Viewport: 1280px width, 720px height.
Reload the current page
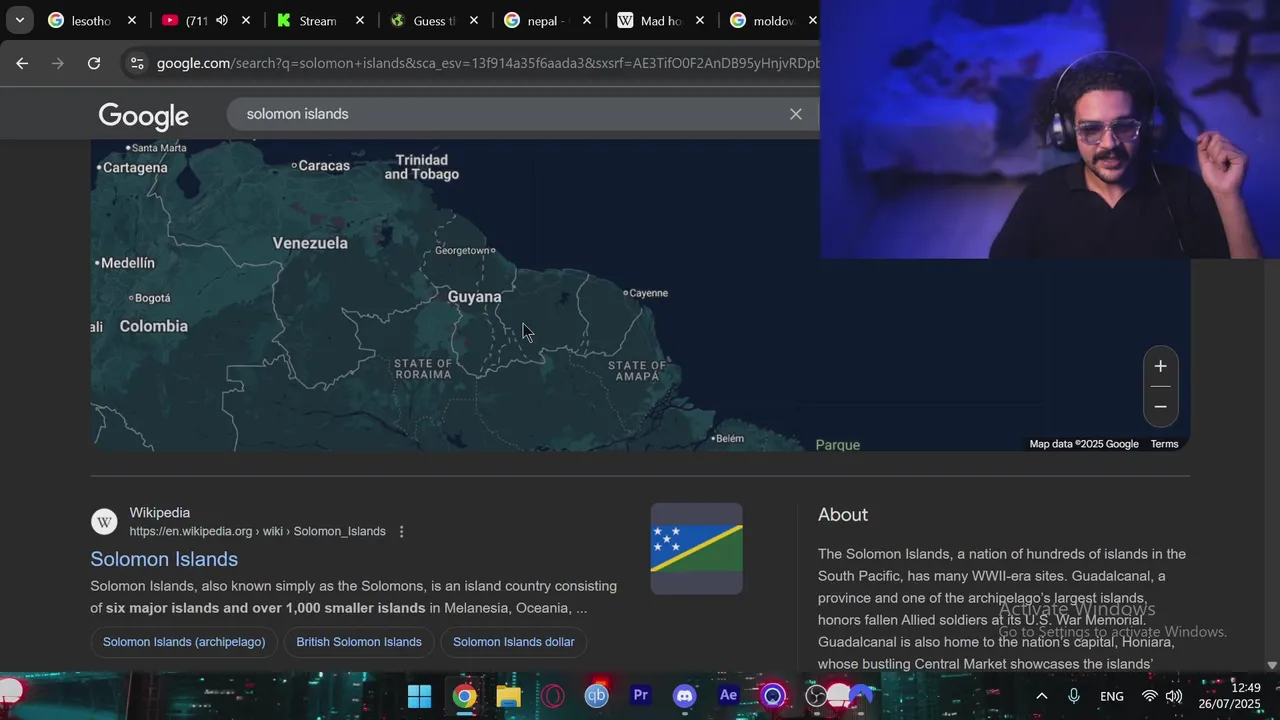click(x=94, y=63)
